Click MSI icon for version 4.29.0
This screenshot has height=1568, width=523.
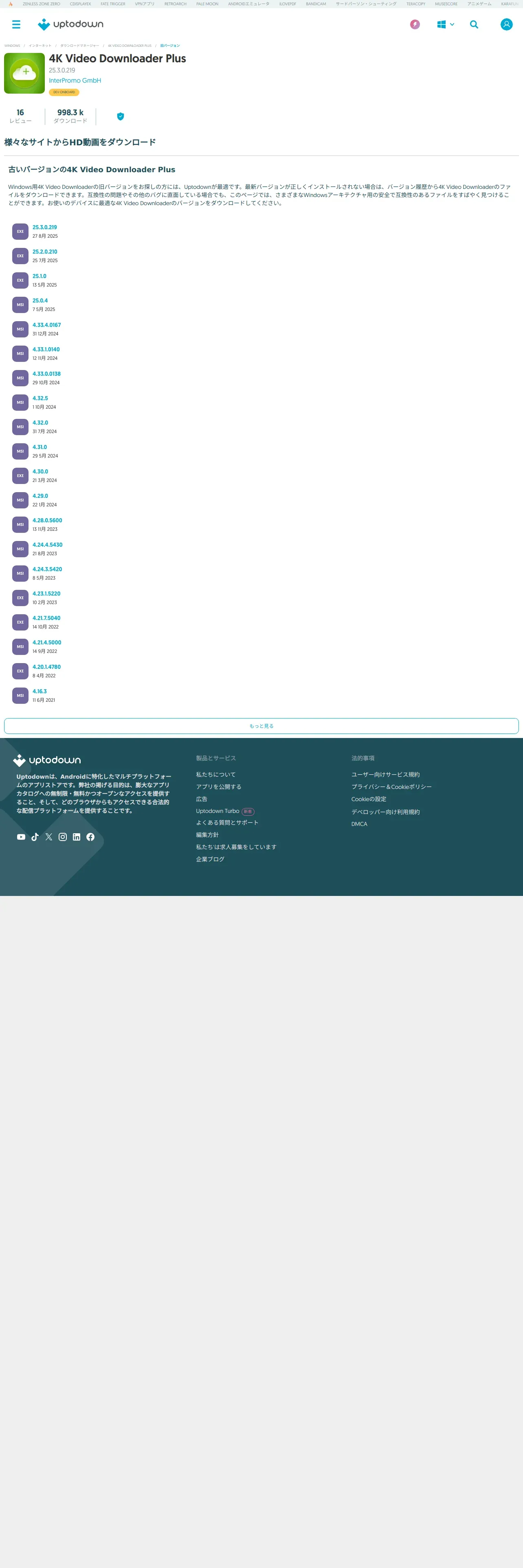pos(20,500)
